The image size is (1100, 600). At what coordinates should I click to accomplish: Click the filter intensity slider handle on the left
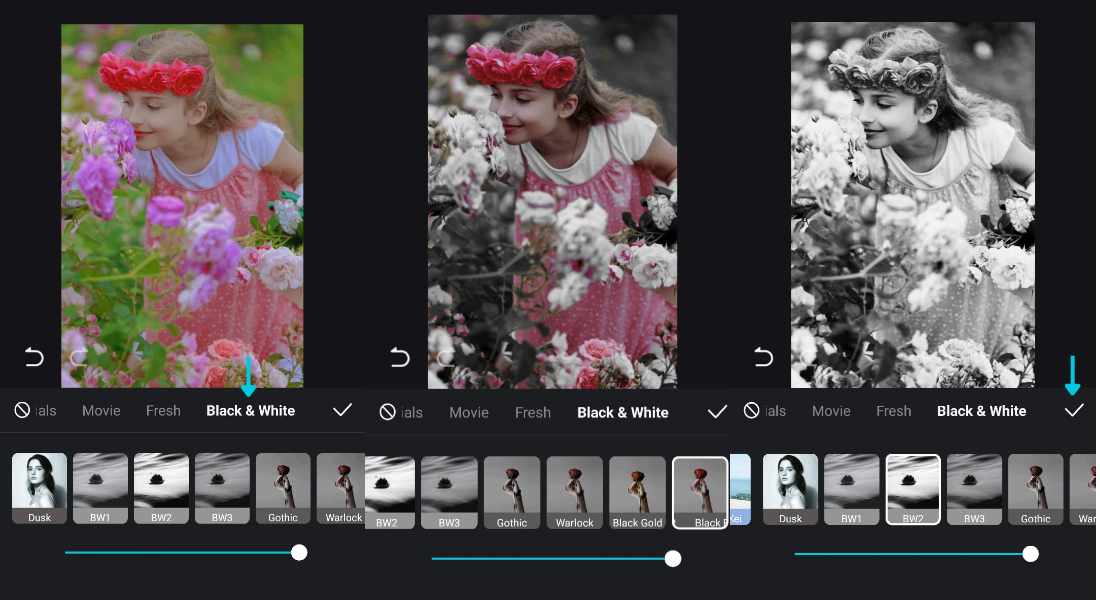tap(299, 552)
